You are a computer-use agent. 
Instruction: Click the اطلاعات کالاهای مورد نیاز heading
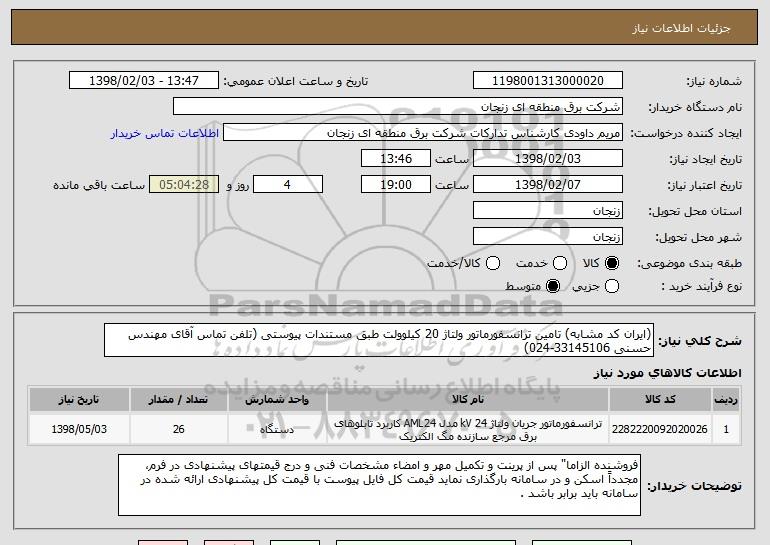(x=667, y=373)
